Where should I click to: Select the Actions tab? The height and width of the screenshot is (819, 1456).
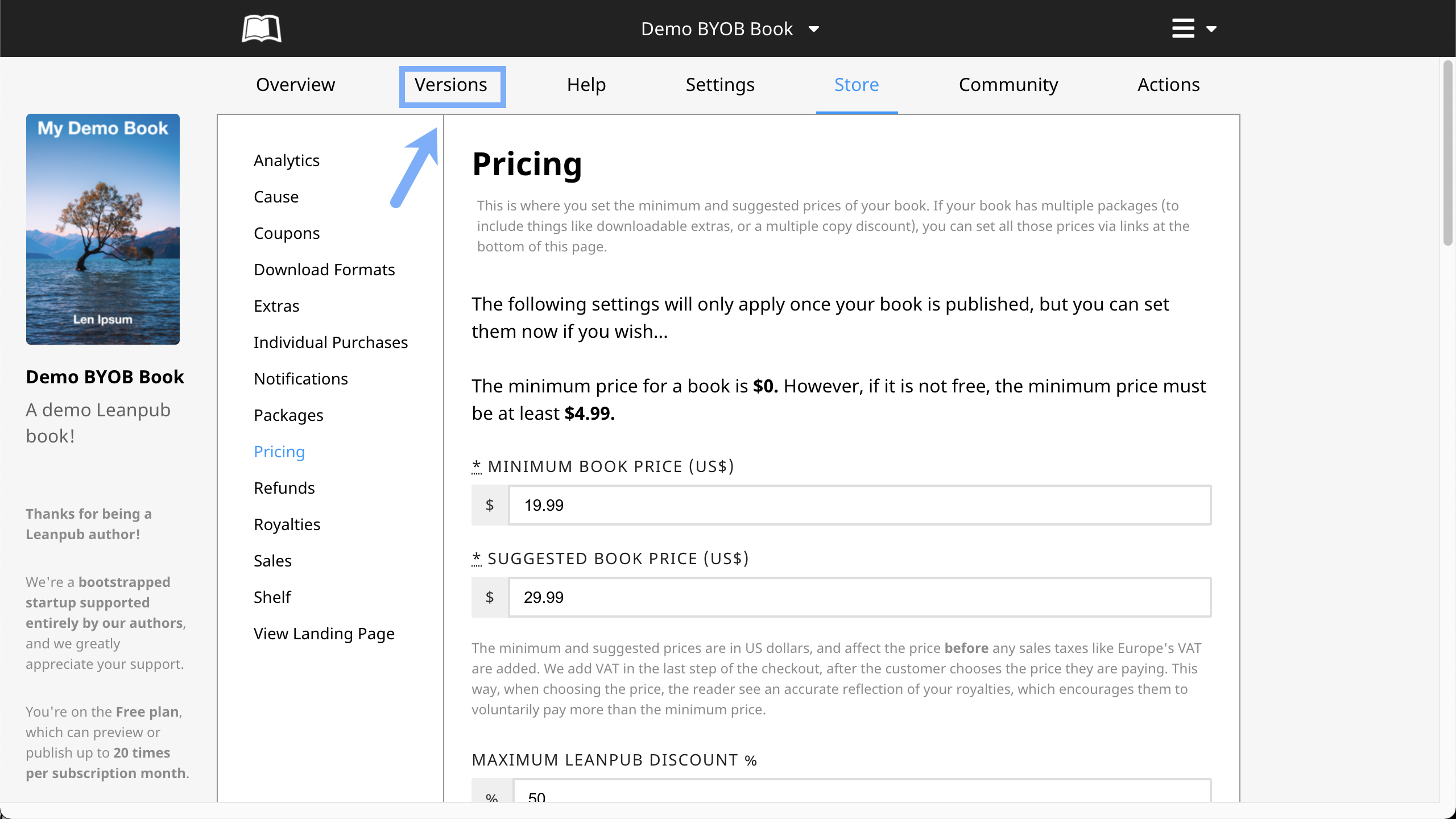[1168, 85]
